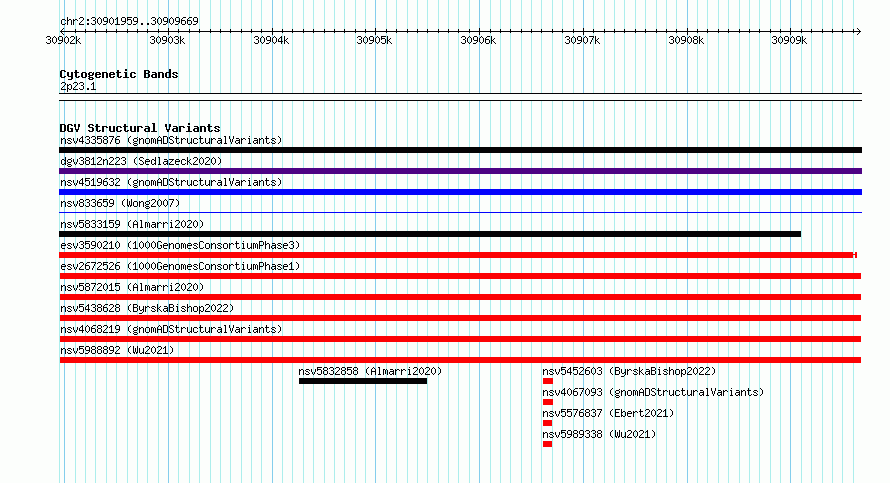Select the small red nsv5989338 marker
This screenshot has width=890, height=483.
(x=547, y=444)
